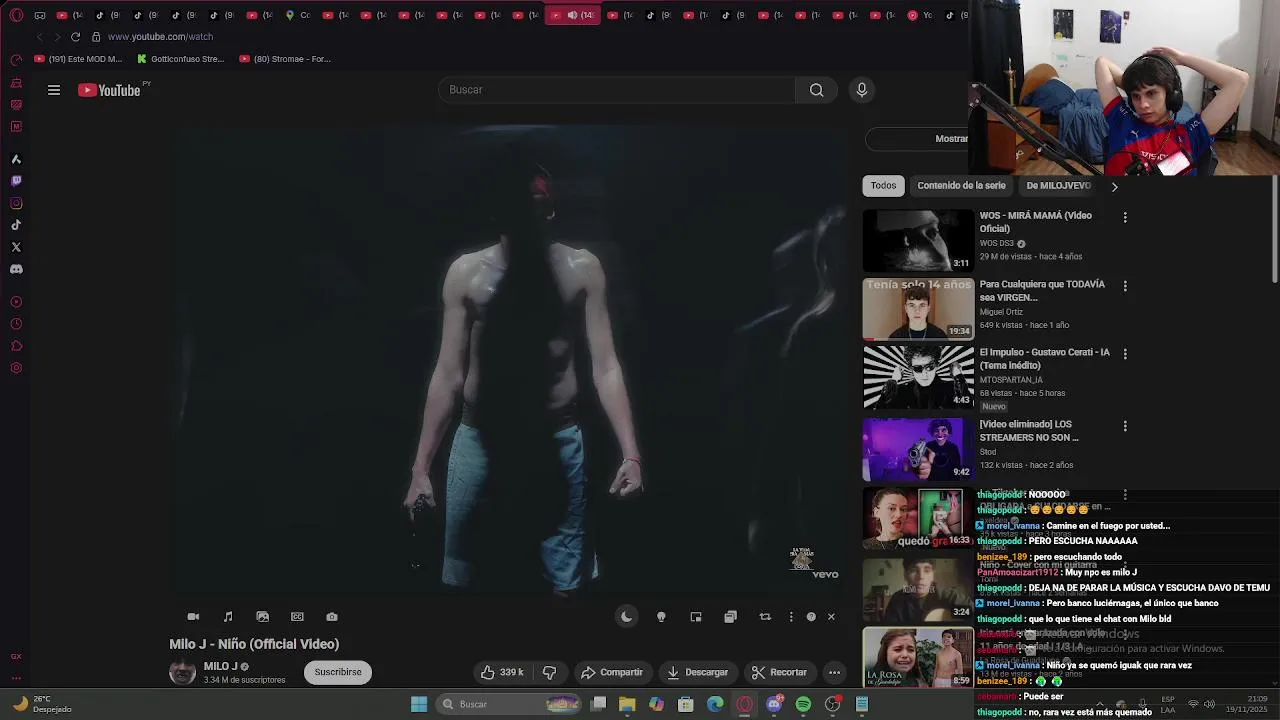The width and height of the screenshot is (1280, 720).
Task: Open settings gear at sidebar bottom
Action: click(16, 368)
